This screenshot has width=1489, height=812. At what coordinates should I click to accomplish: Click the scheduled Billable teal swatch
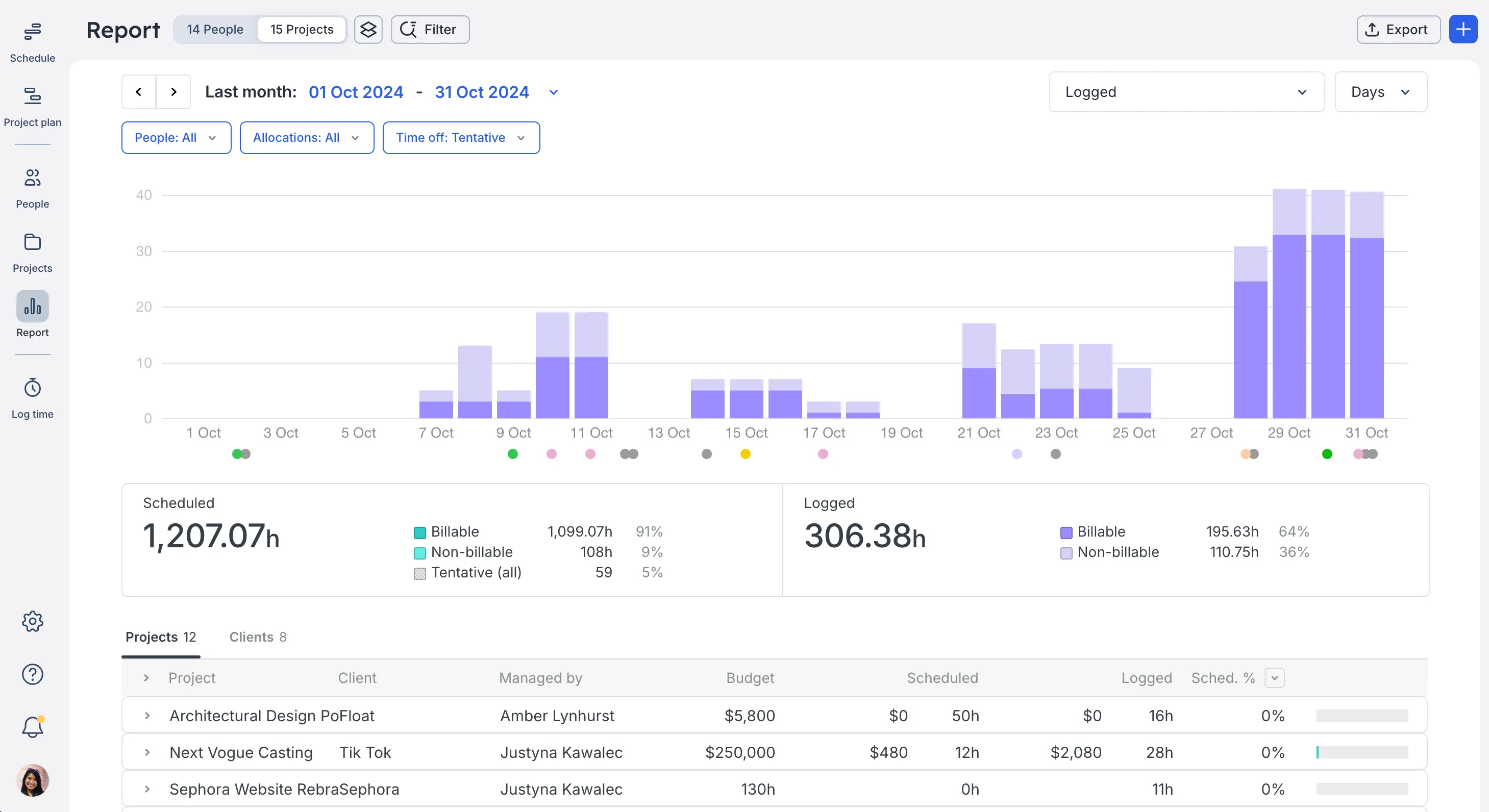[x=419, y=532]
